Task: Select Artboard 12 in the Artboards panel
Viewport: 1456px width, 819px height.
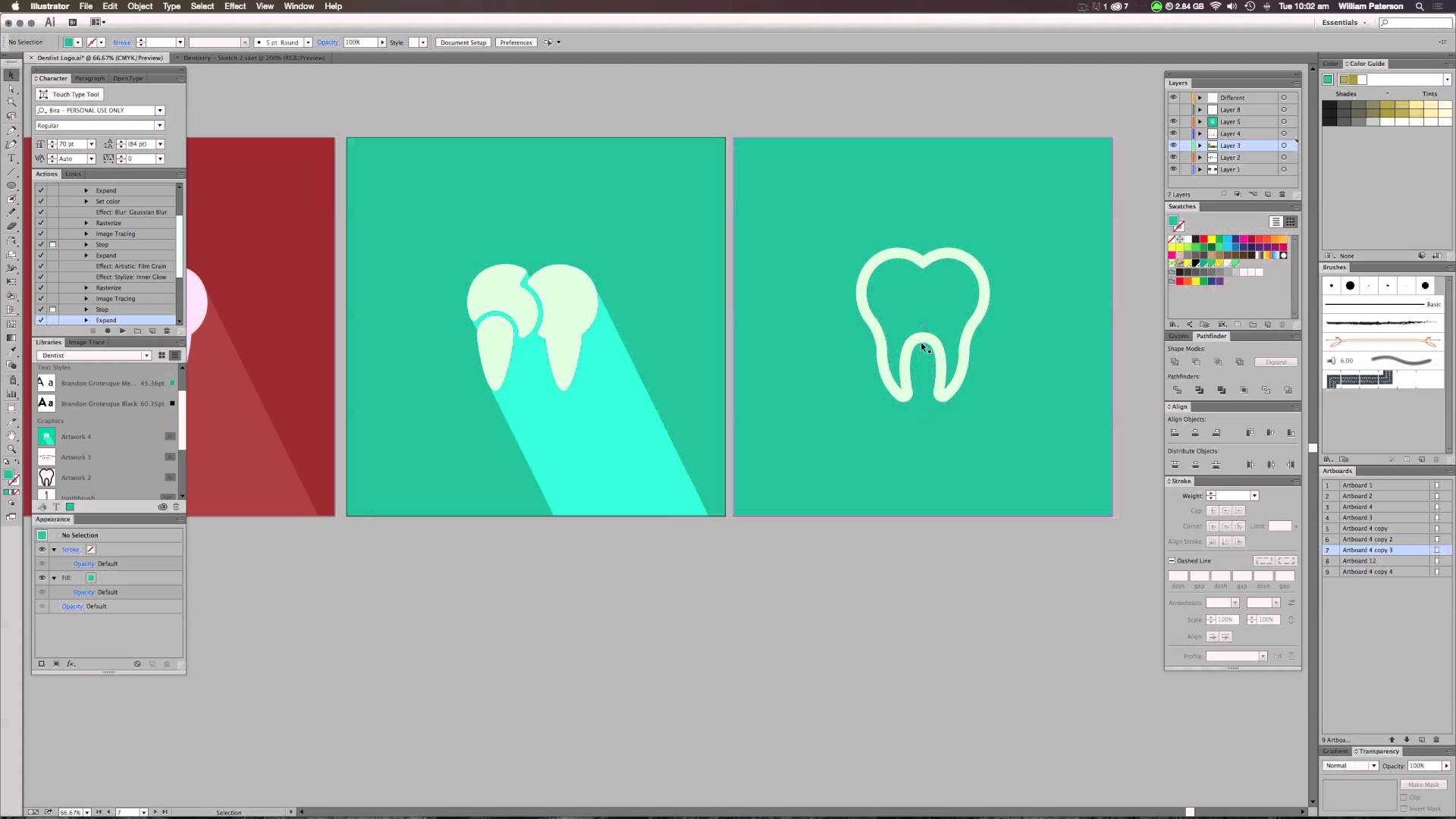Action: (1360, 560)
